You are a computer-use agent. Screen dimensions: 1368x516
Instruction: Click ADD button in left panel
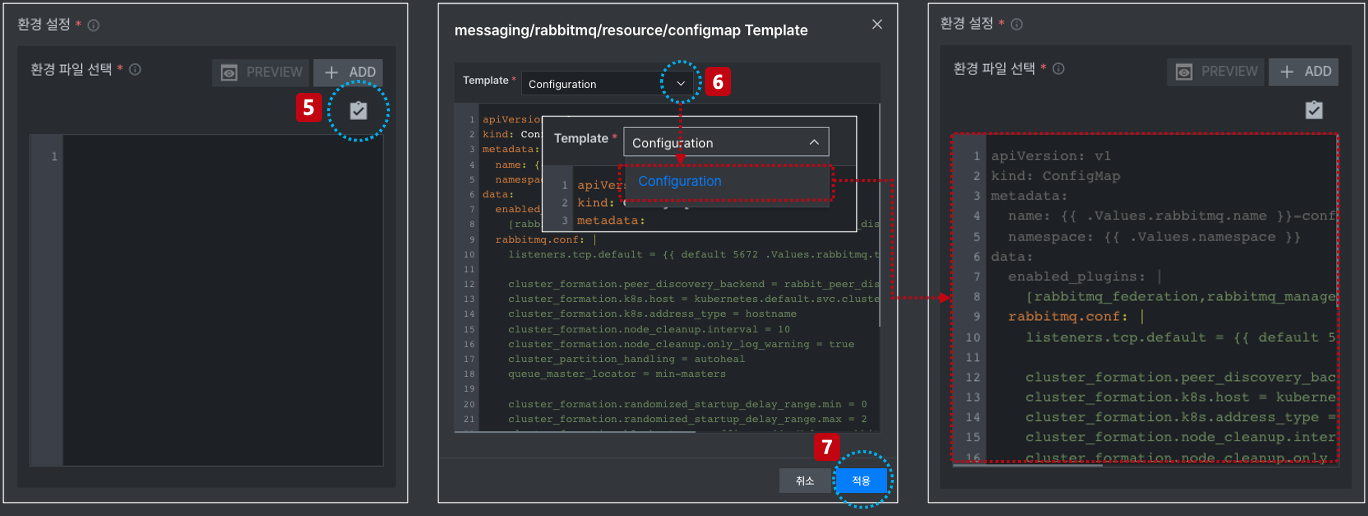click(348, 72)
